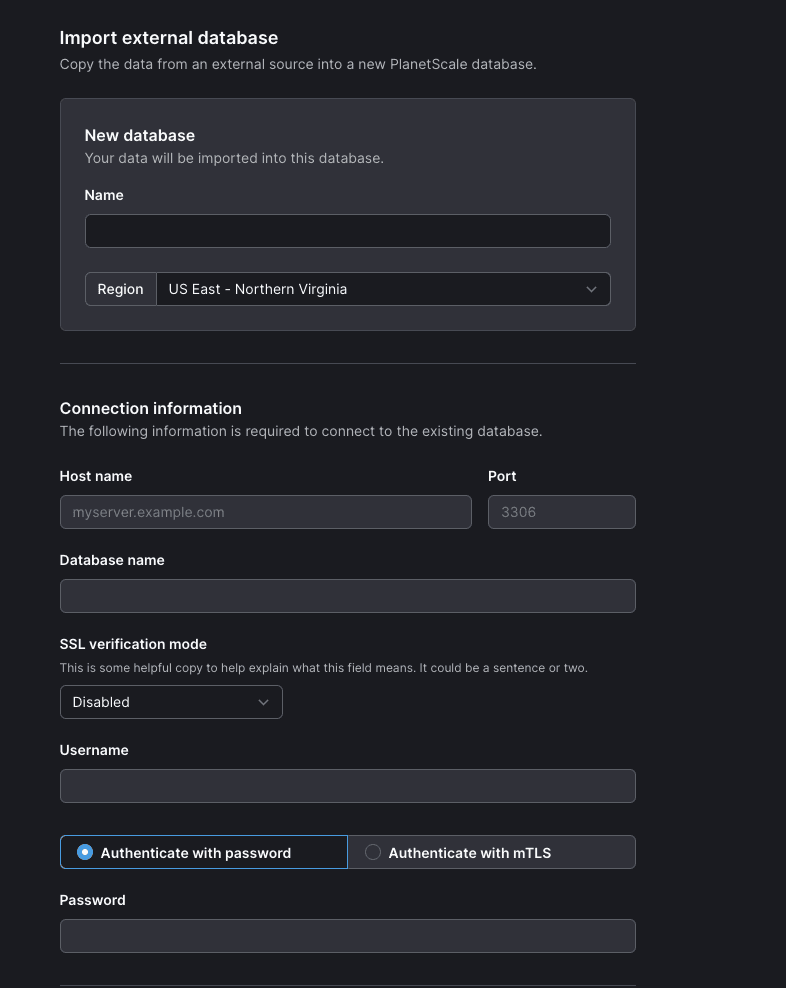Click the Database name label
The width and height of the screenshot is (786, 988).
[112, 560]
